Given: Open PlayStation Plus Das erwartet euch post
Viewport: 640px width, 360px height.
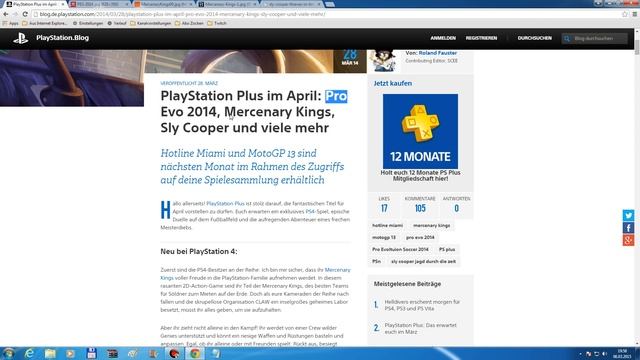Looking at the screenshot, I should pos(420,329).
